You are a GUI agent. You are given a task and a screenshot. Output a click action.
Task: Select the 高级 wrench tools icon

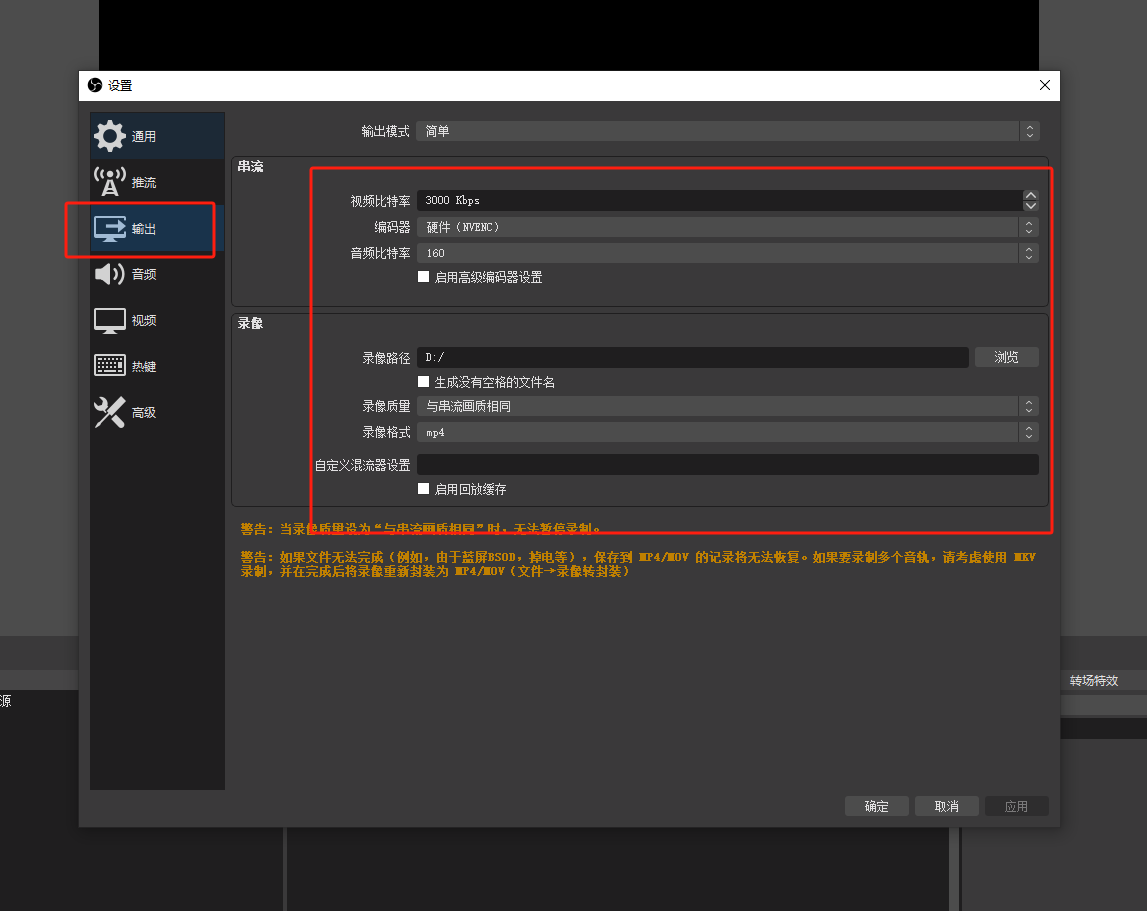pyautogui.click(x=110, y=412)
